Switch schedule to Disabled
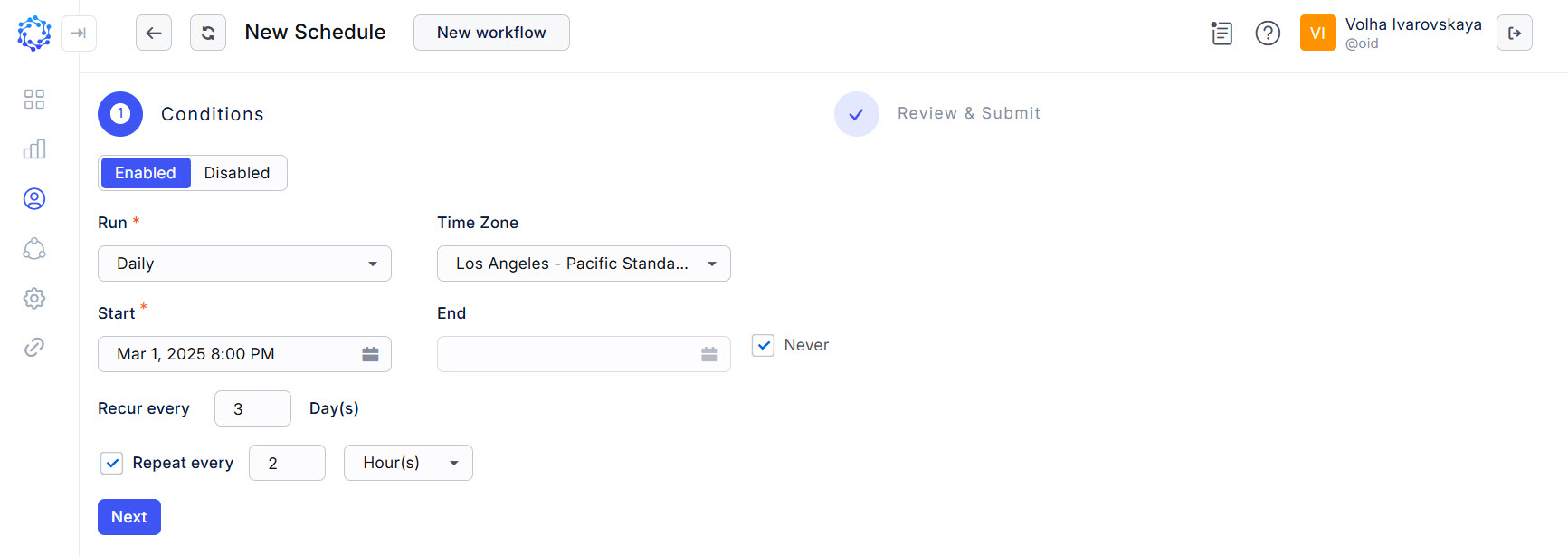Image resolution: width=1568 pixels, height=556 pixels. pyautogui.click(x=237, y=173)
